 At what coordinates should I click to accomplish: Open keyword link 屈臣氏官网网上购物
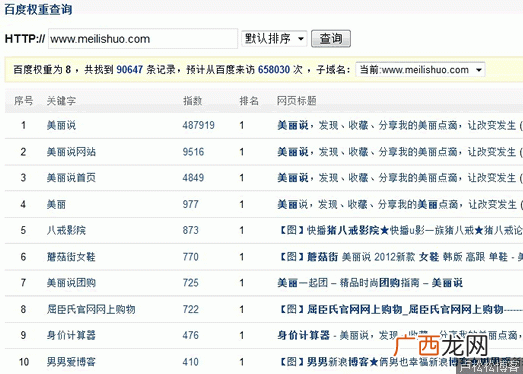[x=91, y=309]
